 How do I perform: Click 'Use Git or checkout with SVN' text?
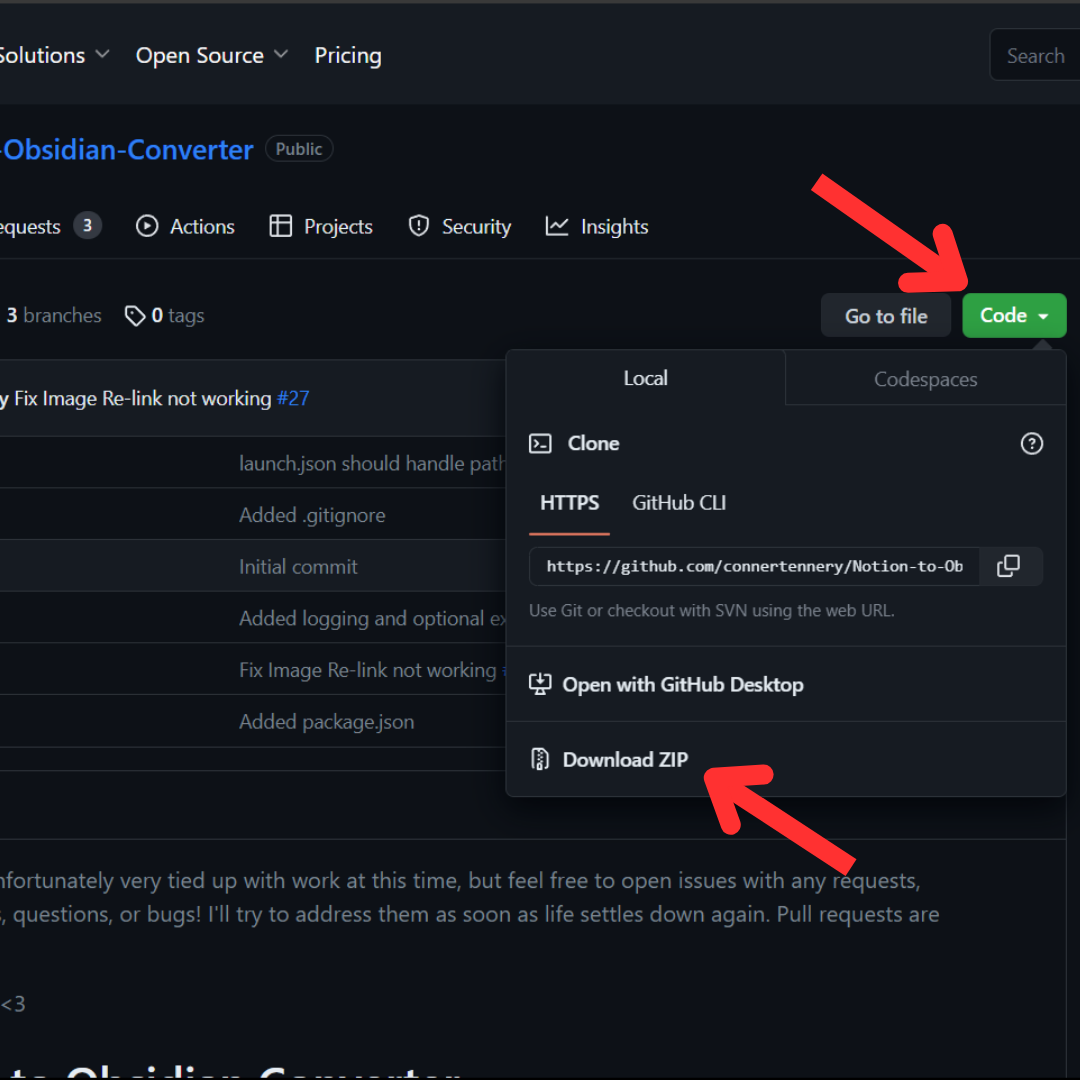click(712, 611)
